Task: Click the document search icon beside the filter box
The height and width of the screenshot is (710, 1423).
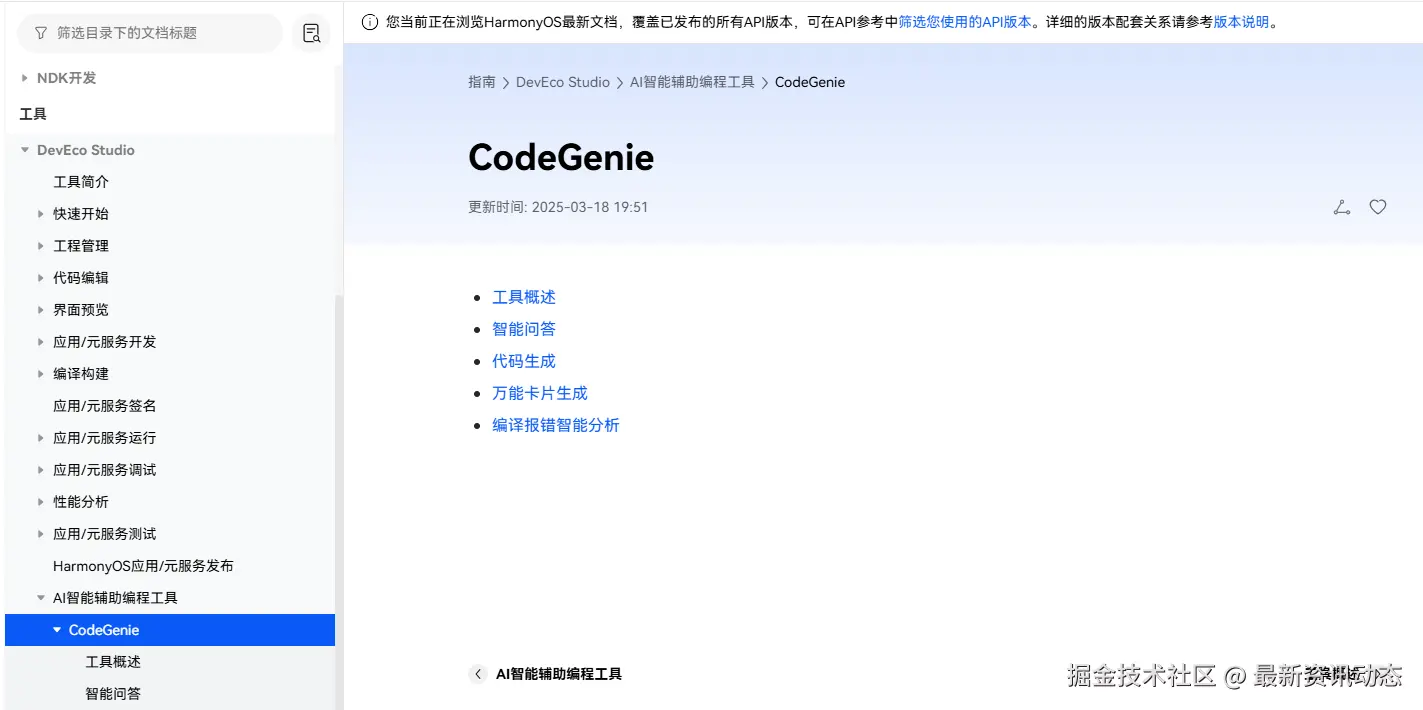Action: pos(311,33)
